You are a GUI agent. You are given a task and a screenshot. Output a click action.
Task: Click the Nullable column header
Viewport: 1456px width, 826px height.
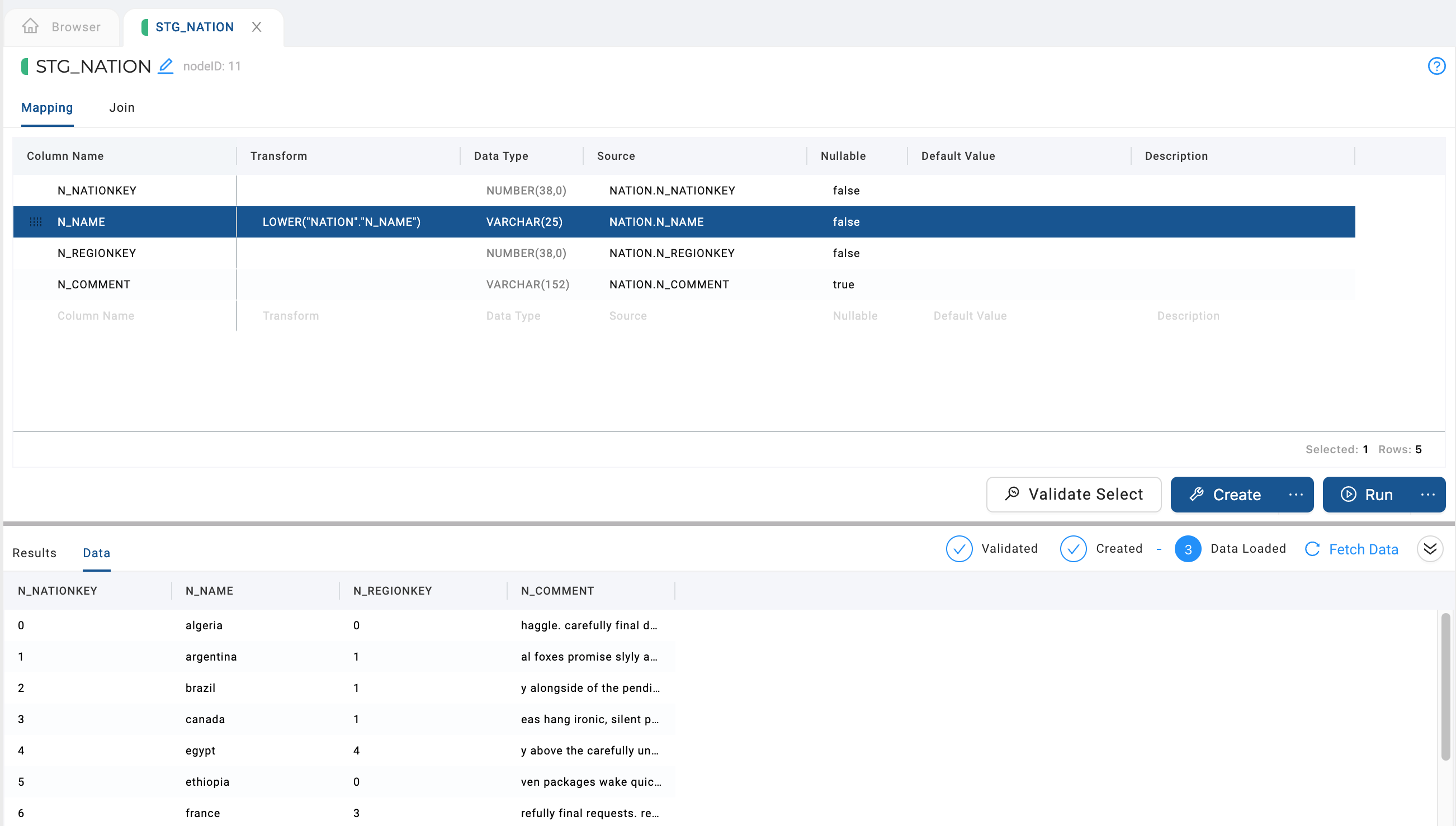click(x=843, y=156)
